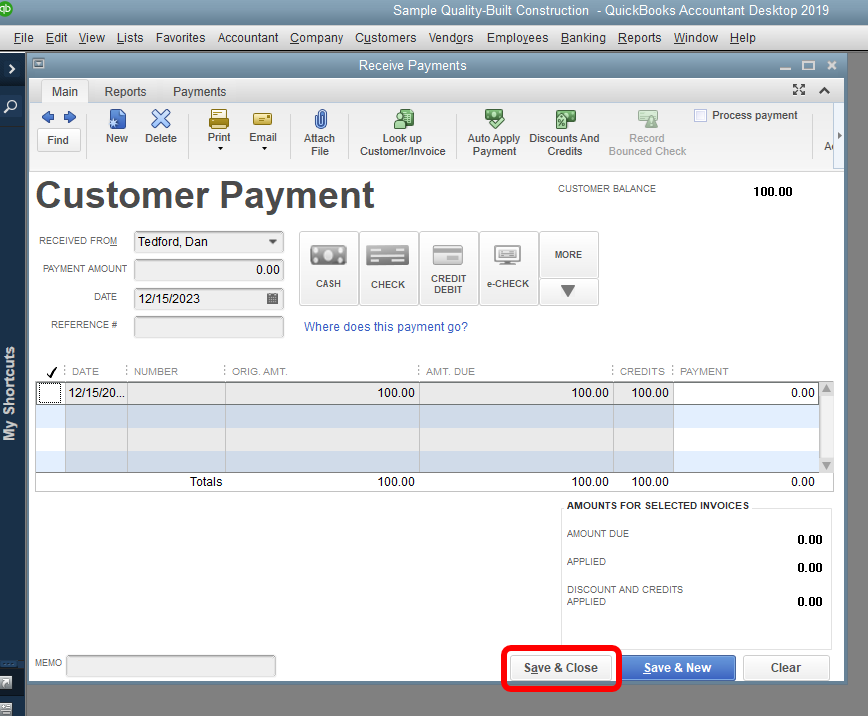Click the Payment Amount field
The width and height of the screenshot is (868, 716).
[209, 270]
